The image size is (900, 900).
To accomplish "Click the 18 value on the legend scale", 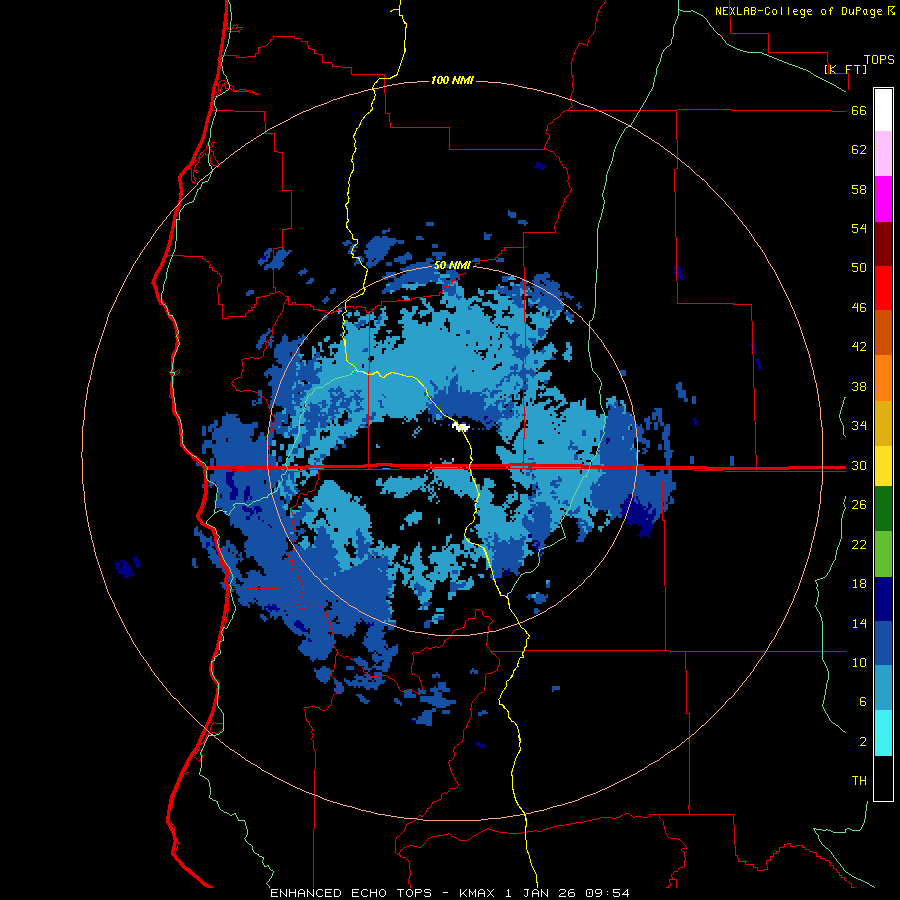I will click(x=859, y=584).
